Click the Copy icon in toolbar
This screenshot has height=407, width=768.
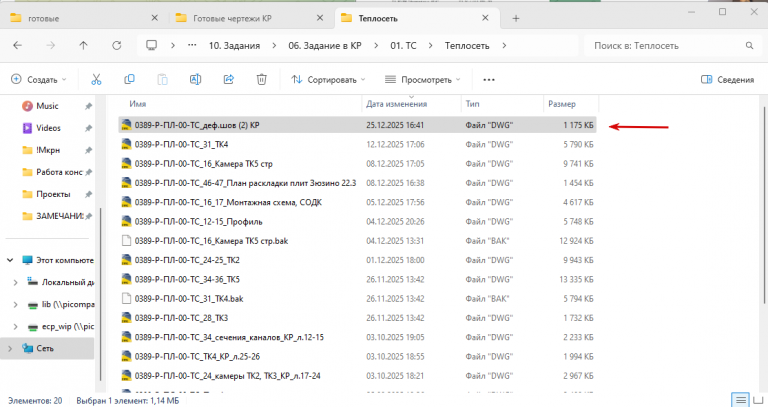click(x=129, y=79)
